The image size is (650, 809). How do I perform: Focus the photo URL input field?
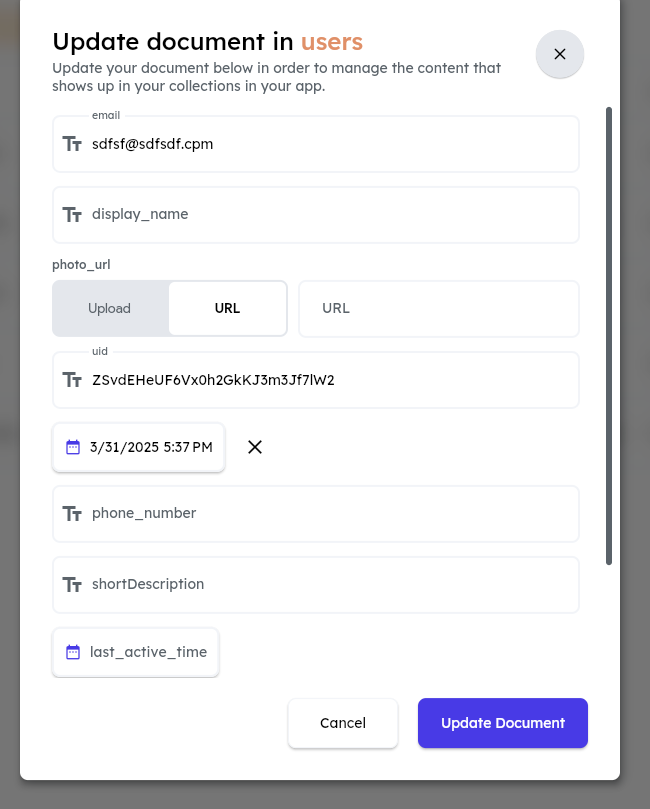coord(439,309)
